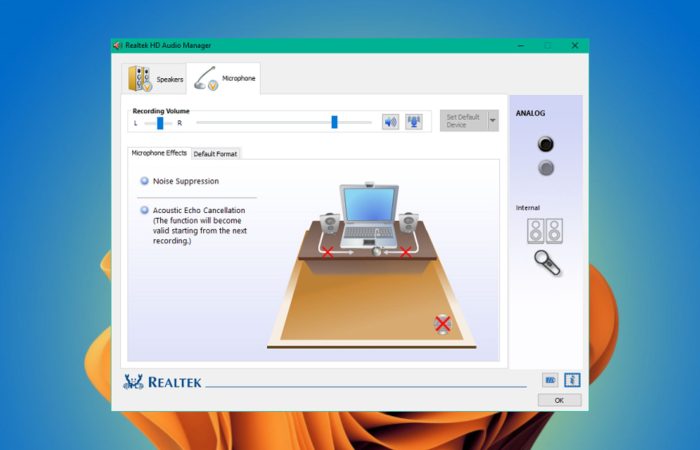Image resolution: width=700 pixels, height=450 pixels.
Task: Switch to the Speakers tab
Action: [x=154, y=79]
